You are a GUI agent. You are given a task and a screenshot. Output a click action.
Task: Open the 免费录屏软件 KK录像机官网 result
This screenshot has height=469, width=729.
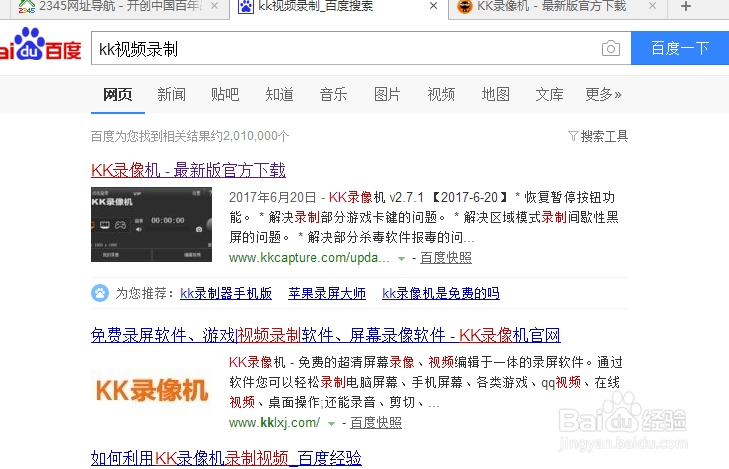pos(326,335)
